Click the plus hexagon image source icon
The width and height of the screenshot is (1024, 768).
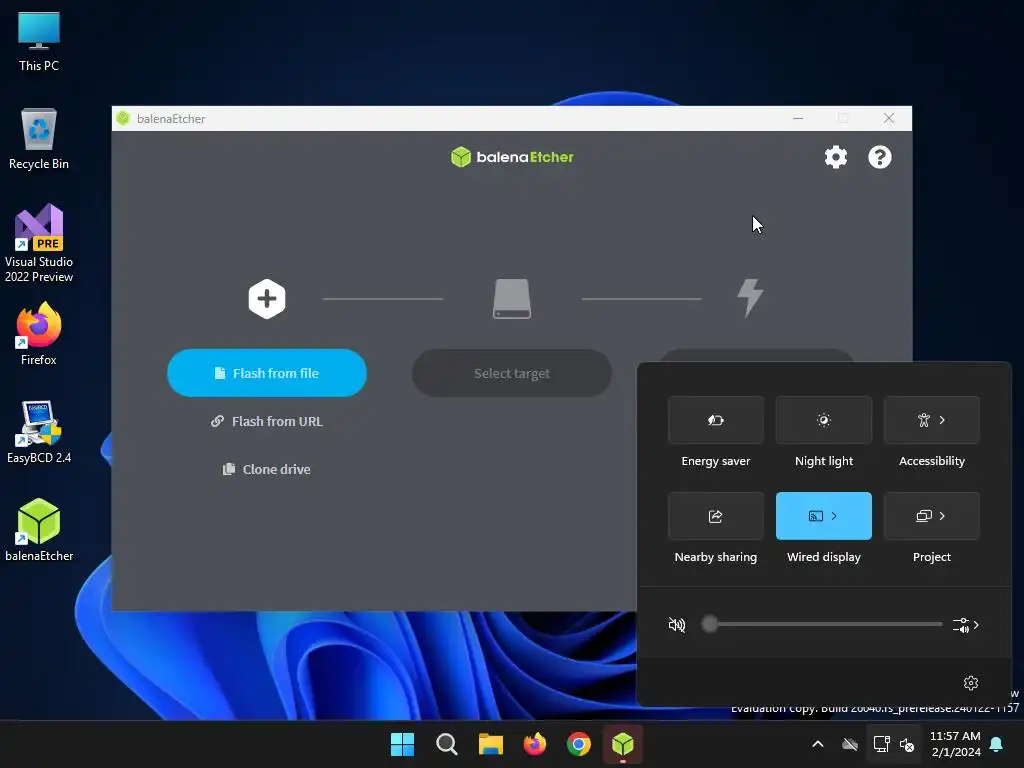[x=266, y=299]
